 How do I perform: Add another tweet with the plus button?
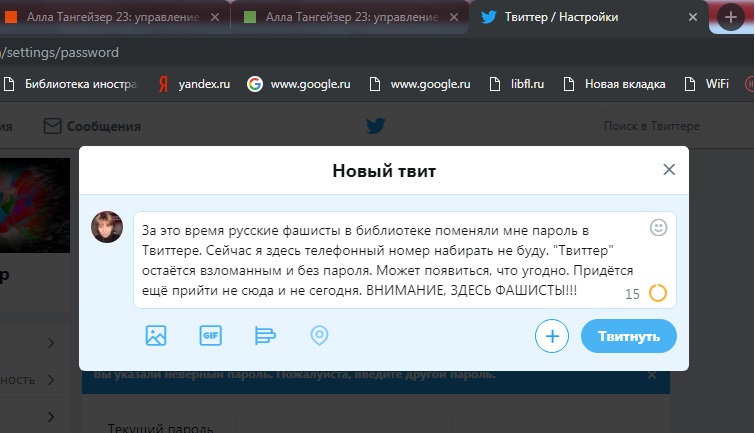(552, 336)
